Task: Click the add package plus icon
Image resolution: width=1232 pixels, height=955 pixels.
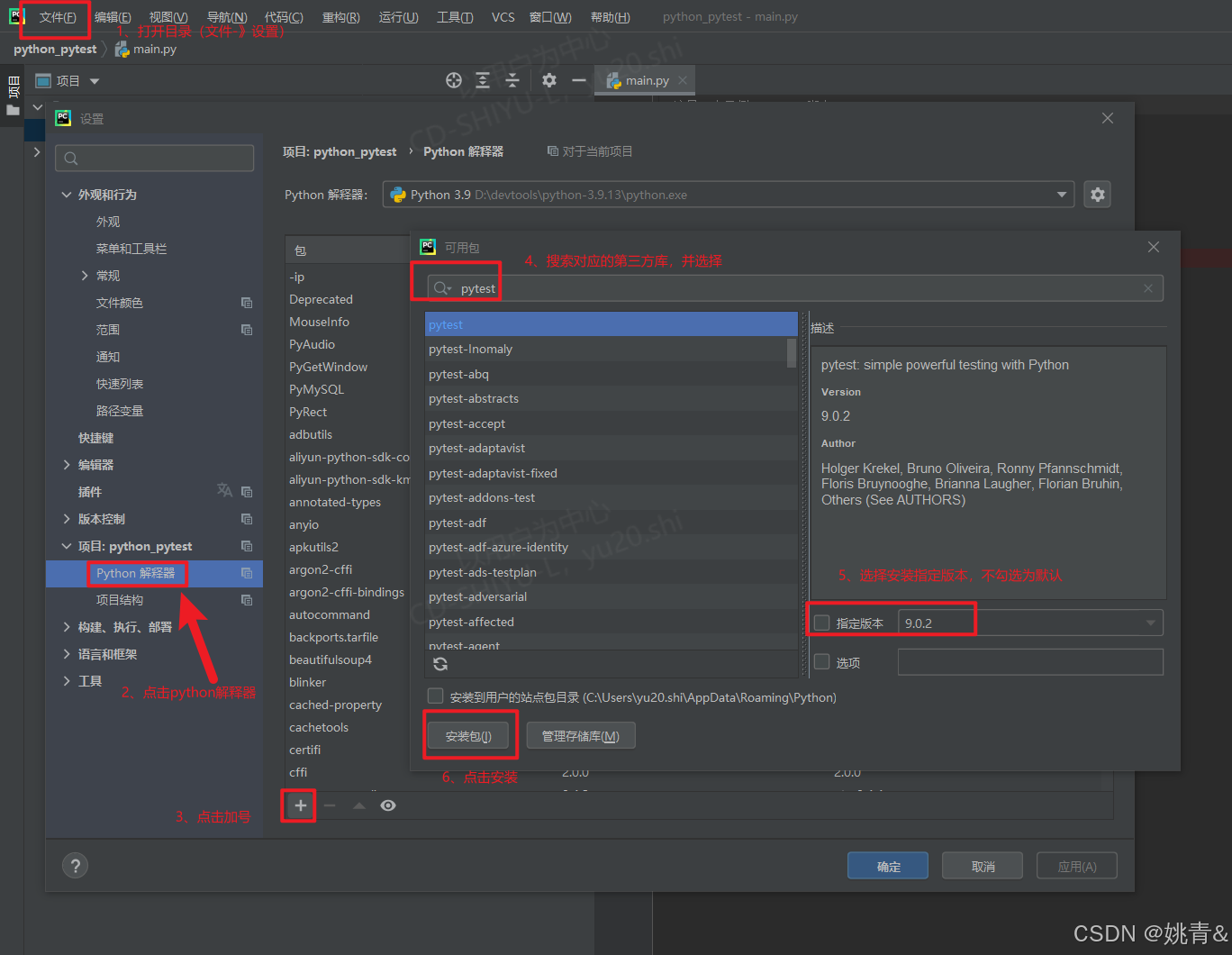Action: pyautogui.click(x=301, y=805)
